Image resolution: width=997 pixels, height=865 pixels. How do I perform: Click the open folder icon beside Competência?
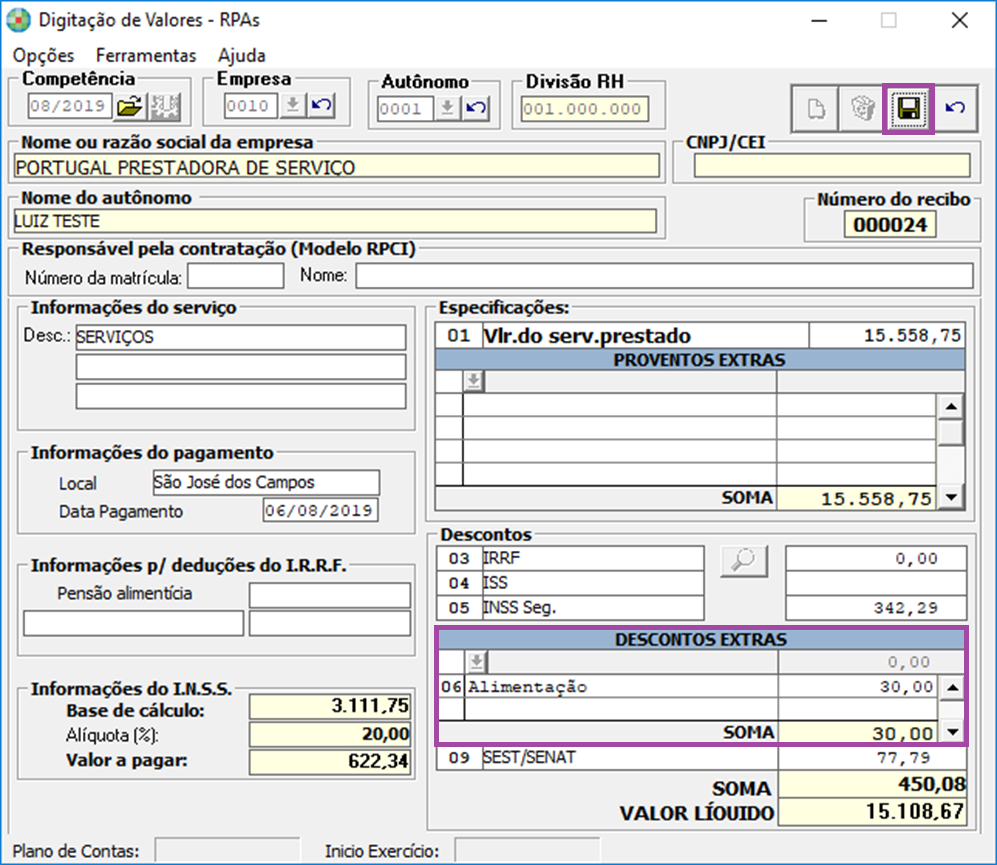[x=130, y=106]
